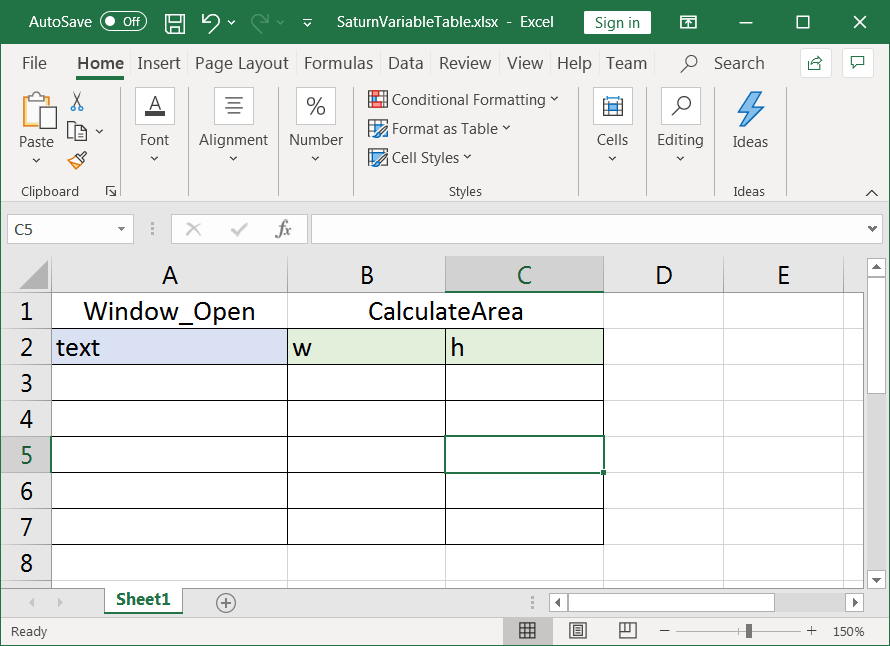
Task: Click the horizontal scrollbar thumb
Action: pos(671,602)
